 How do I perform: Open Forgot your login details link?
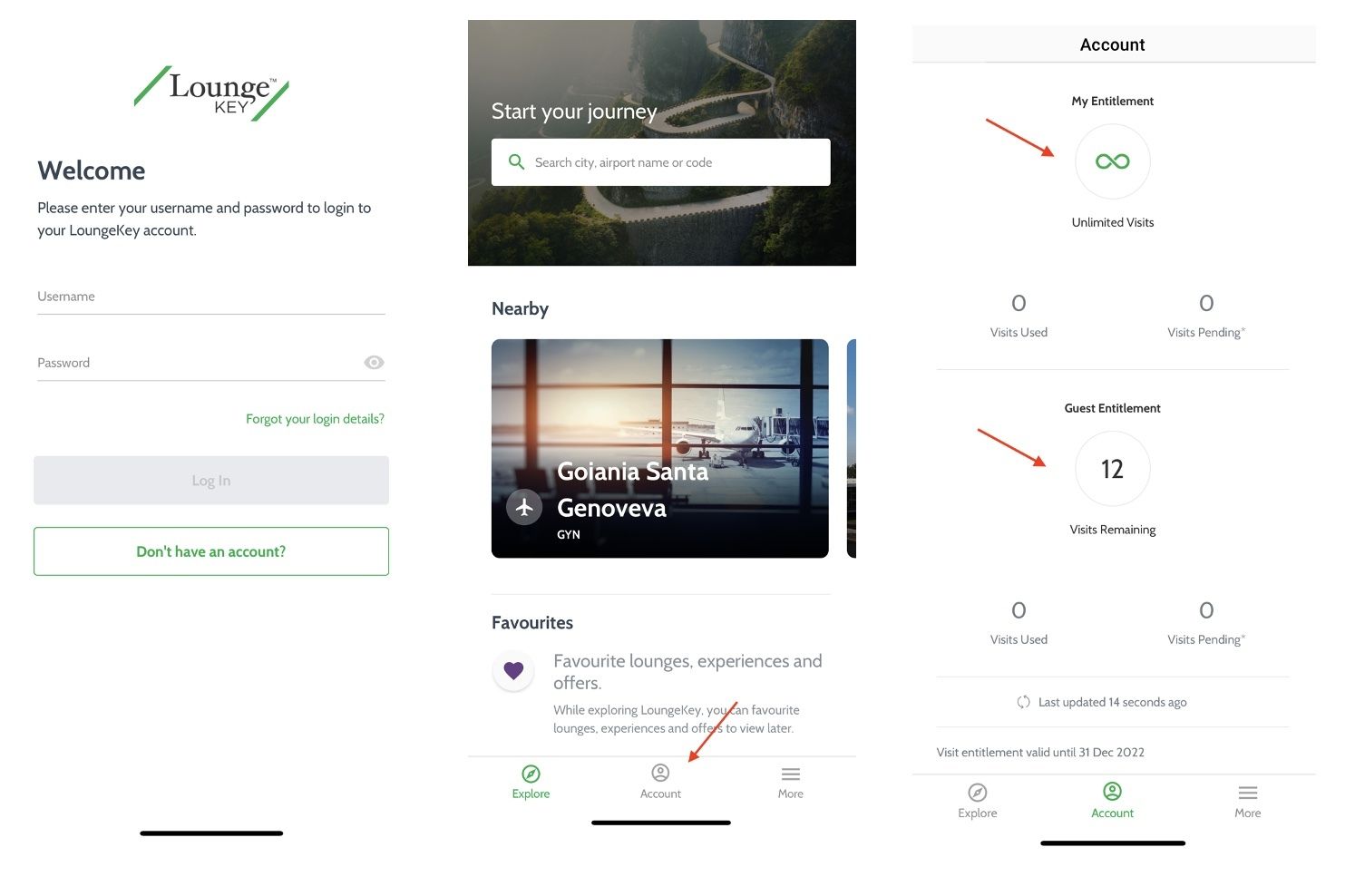click(315, 419)
